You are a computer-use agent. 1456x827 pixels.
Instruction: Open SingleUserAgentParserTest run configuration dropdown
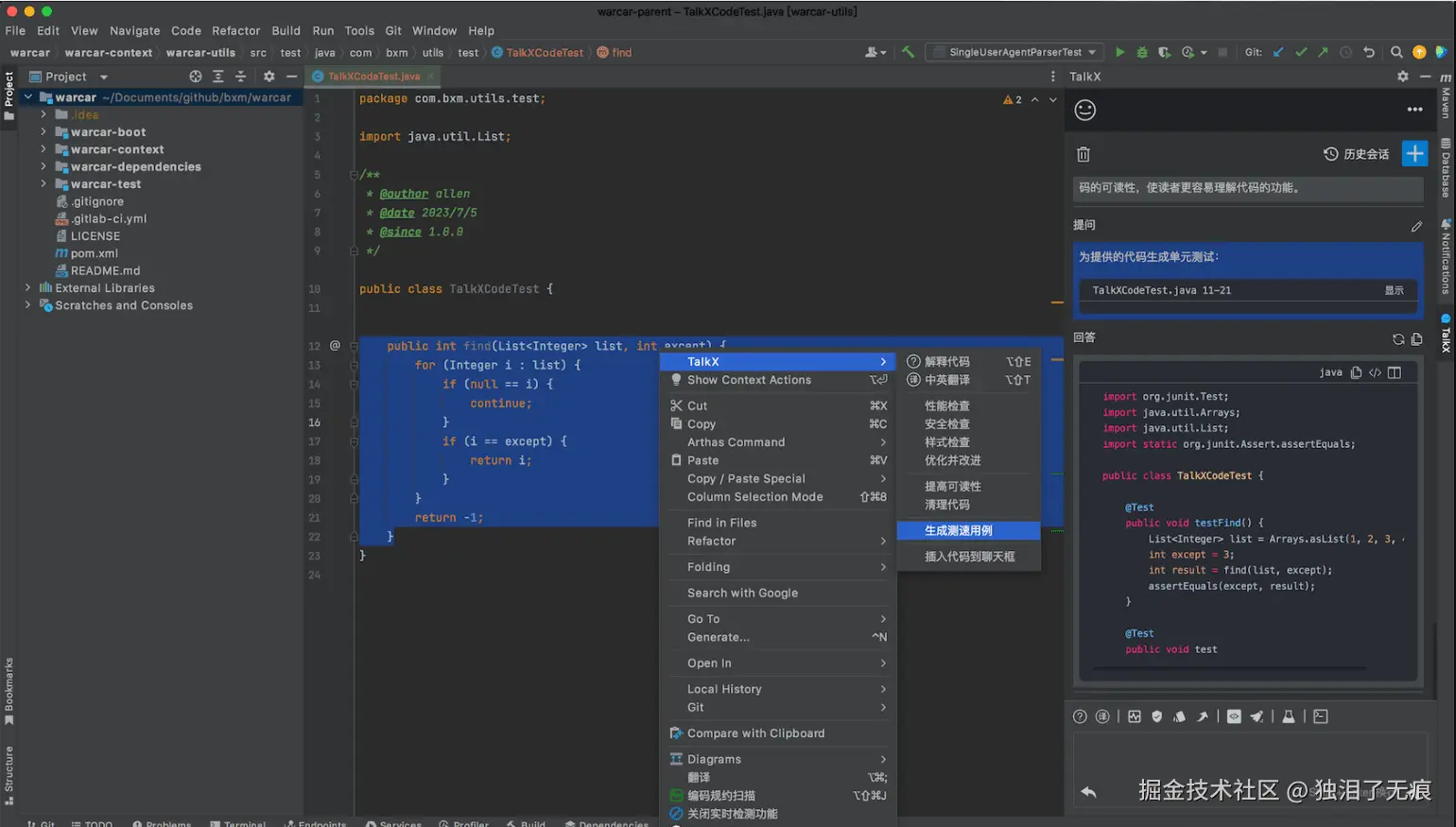click(x=1015, y=53)
